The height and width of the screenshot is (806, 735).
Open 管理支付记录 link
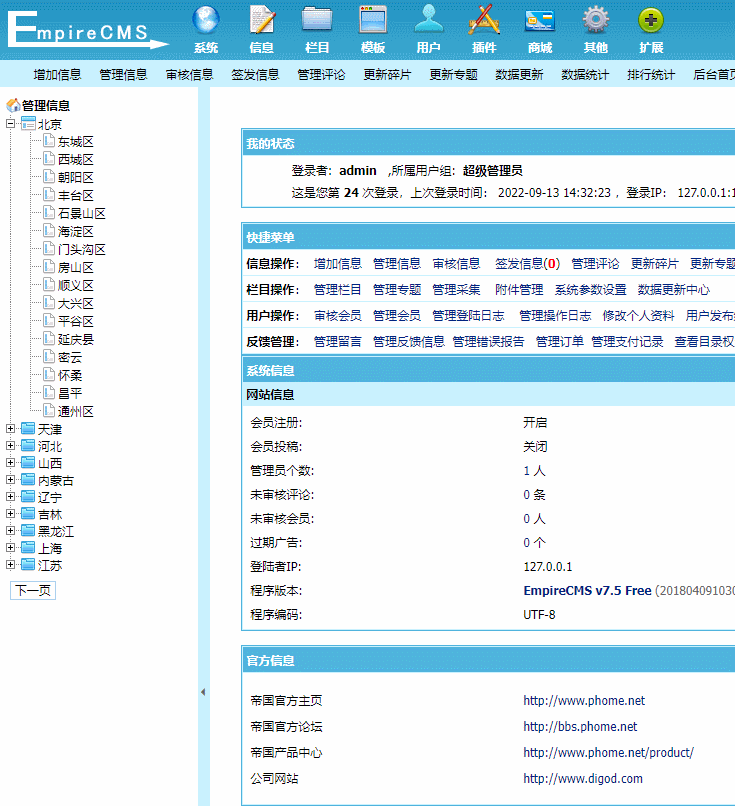click(627, 341)
